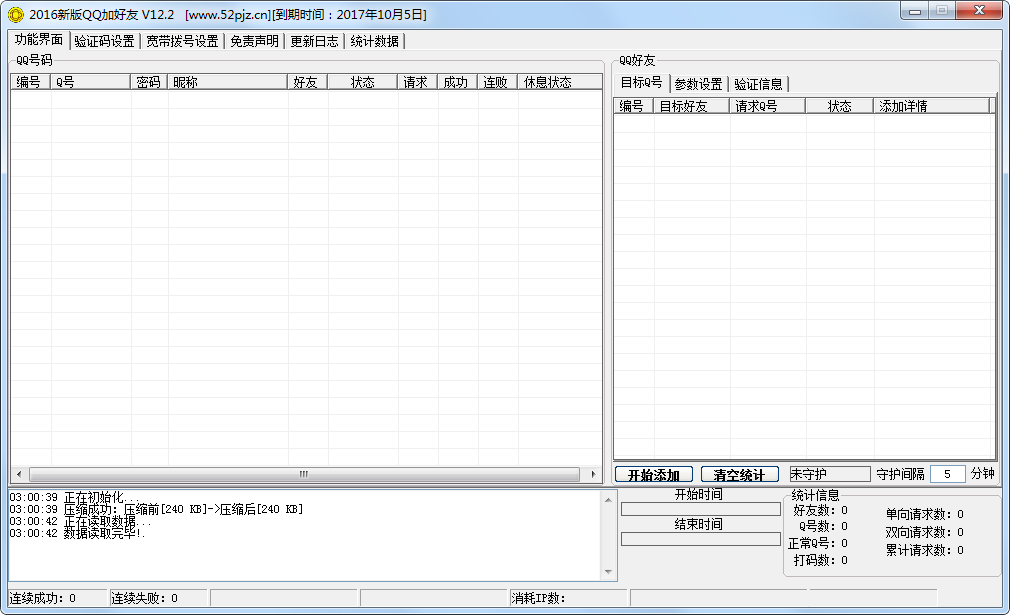Open the 免责声明 tab
The width and height of the screenshot is (1010, 615).
254,41
